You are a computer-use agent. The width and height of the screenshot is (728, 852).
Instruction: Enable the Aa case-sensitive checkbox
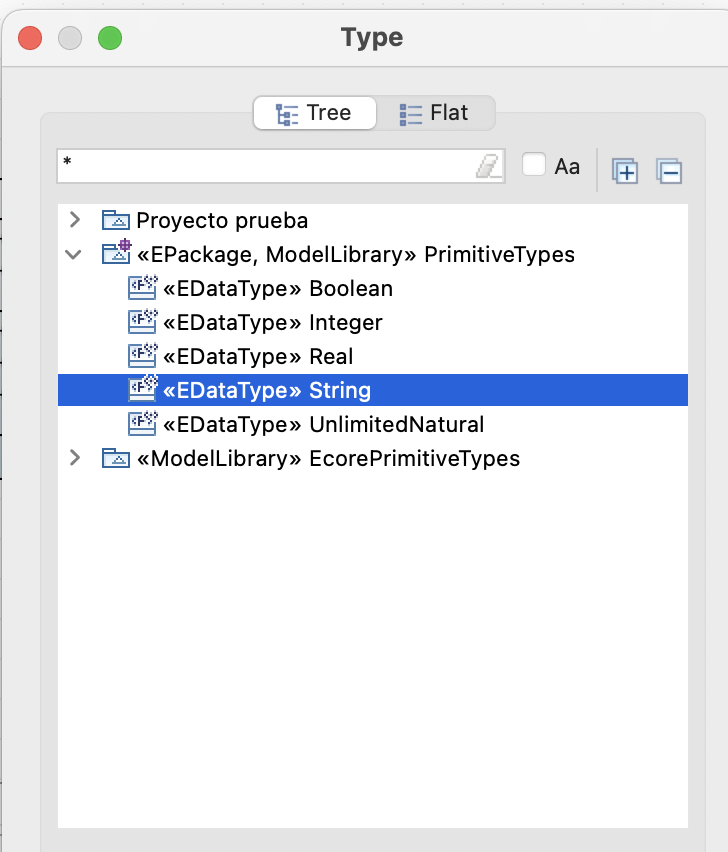point(534,165)
